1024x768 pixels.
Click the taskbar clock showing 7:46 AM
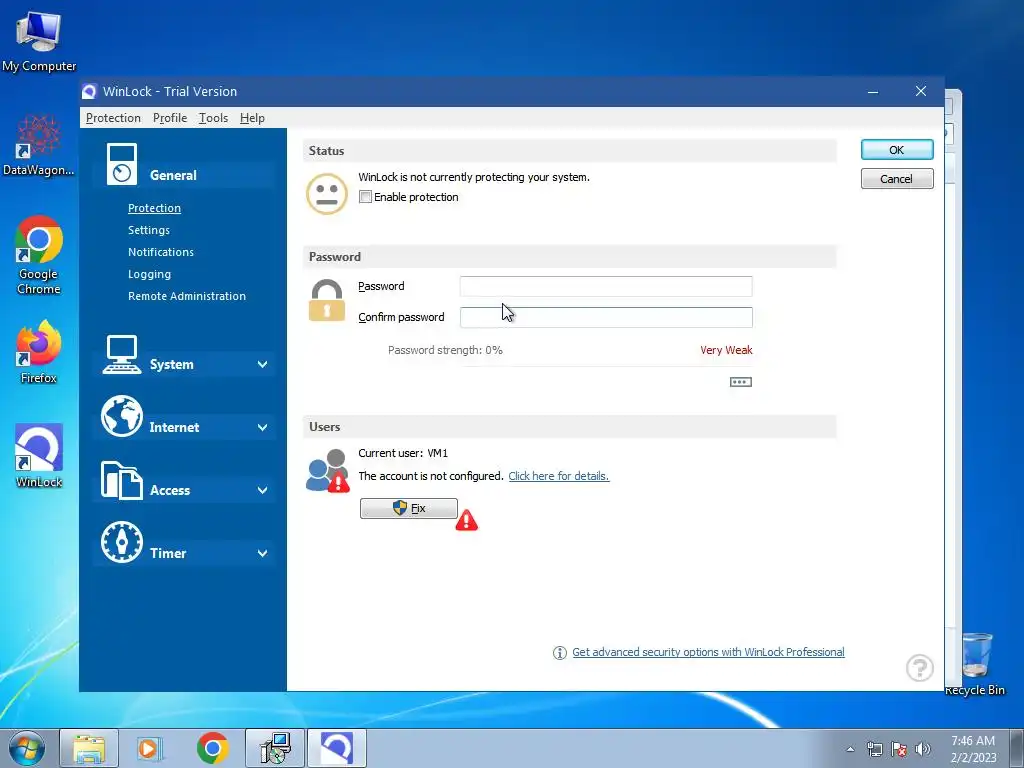(x=973, y=749)
